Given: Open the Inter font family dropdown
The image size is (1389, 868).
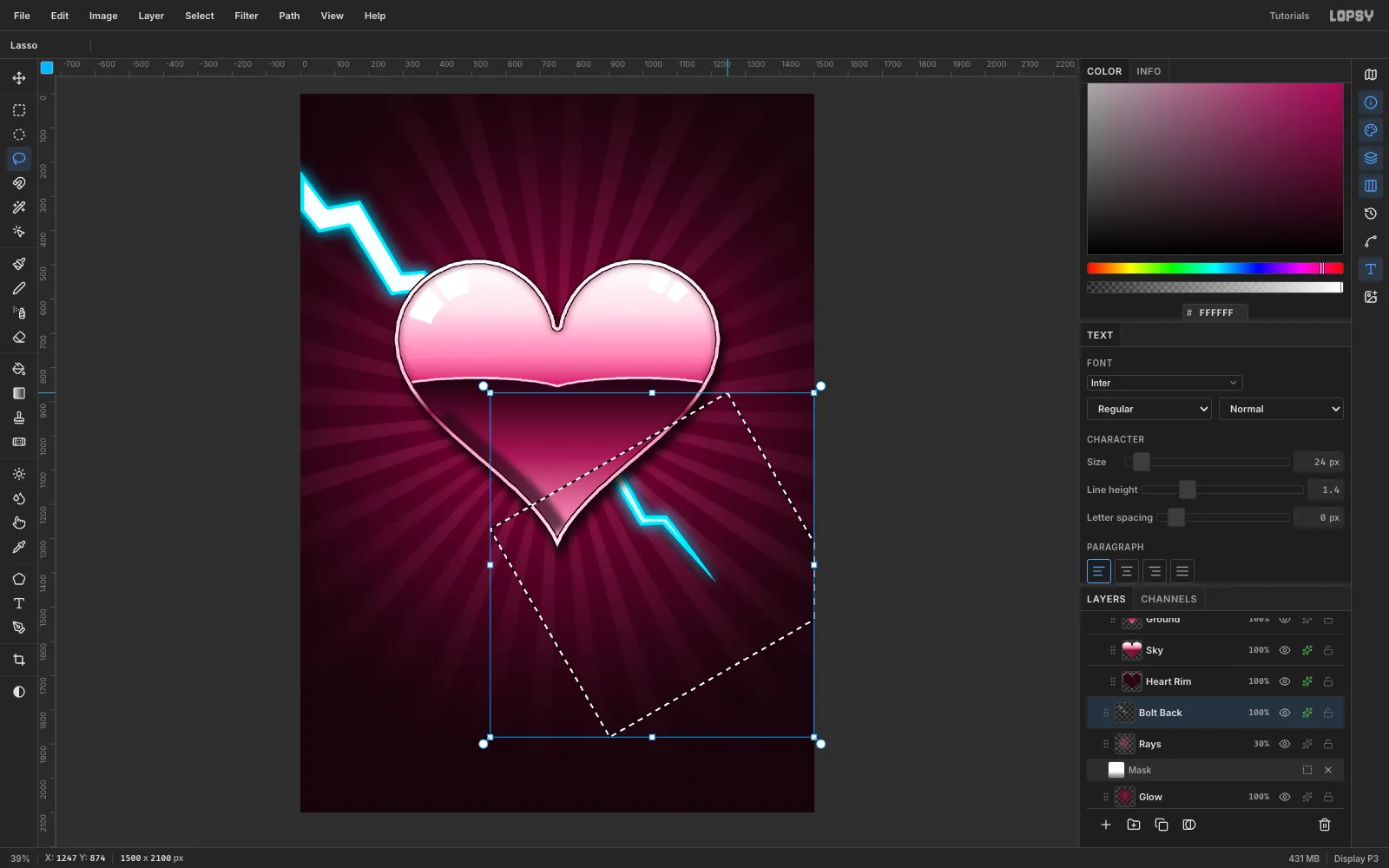Looking at the screenshot, I should [x=1164, y=383].
